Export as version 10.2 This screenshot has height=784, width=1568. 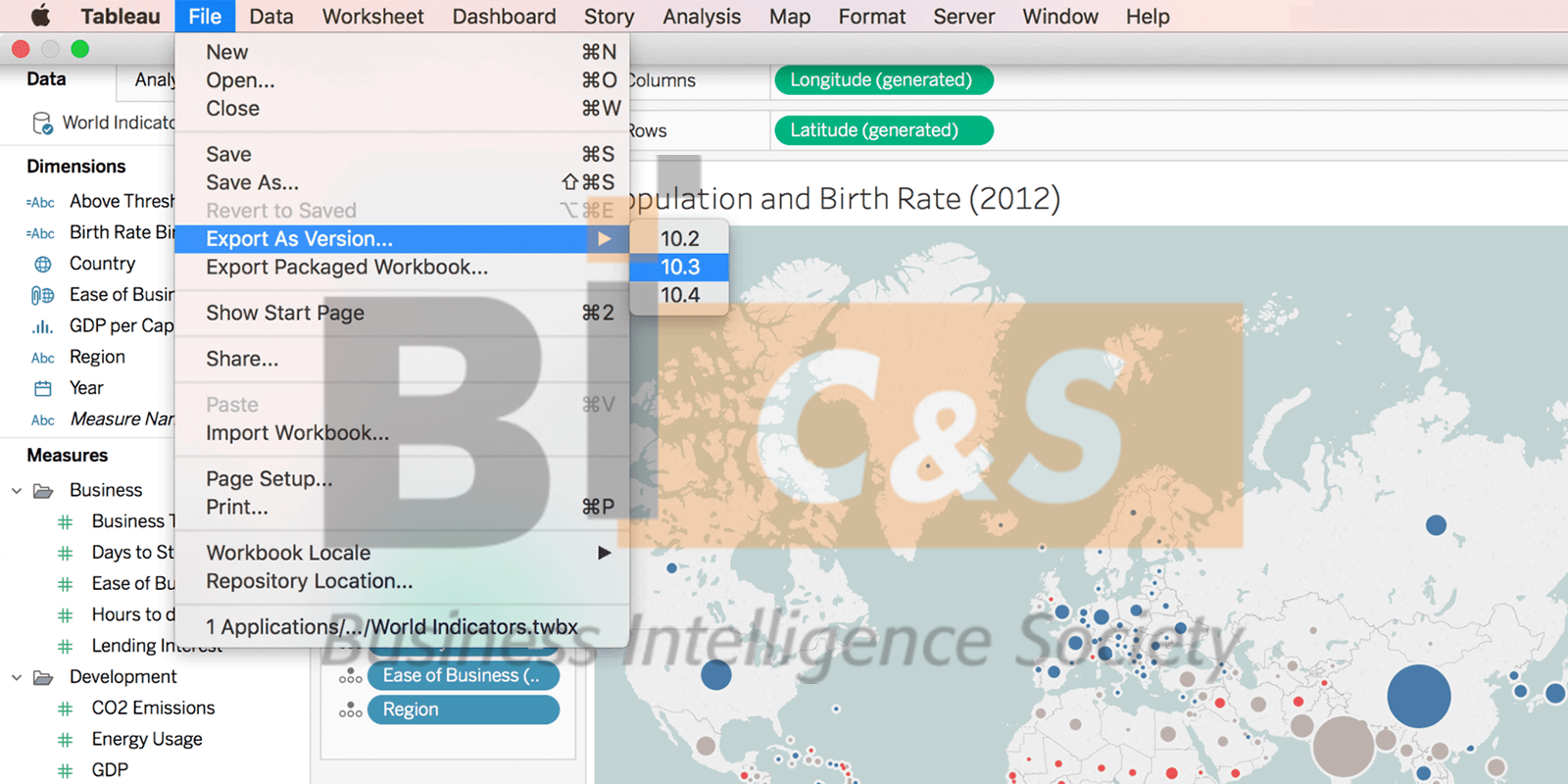pos(679,239)
